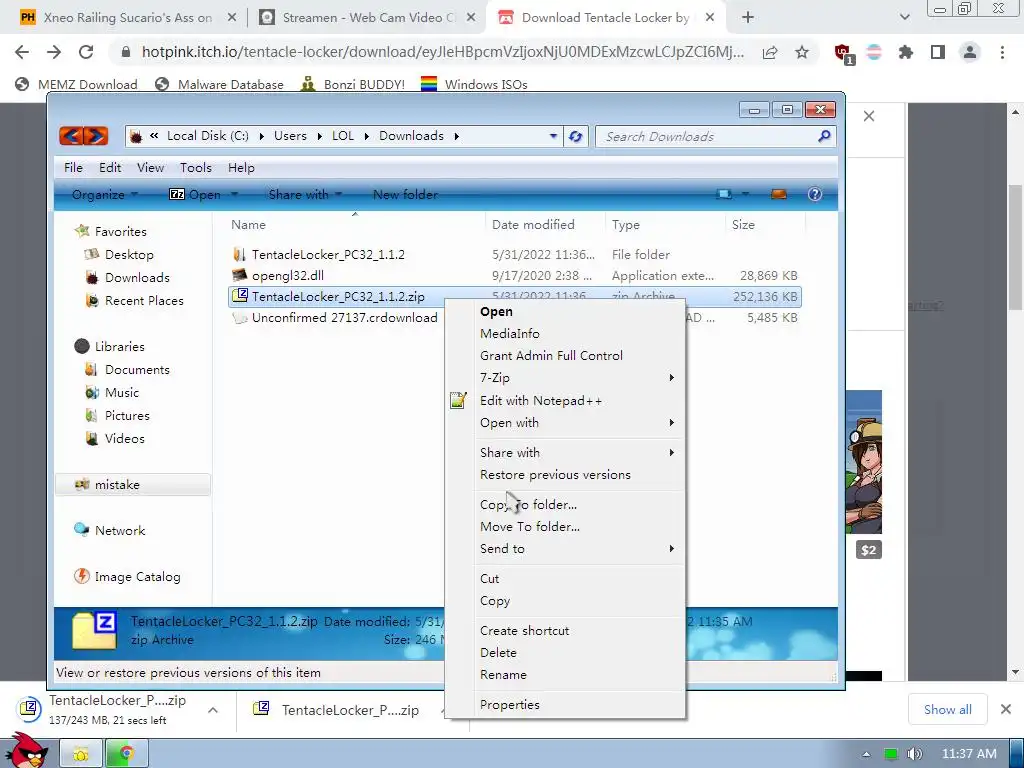This screenshot has width=1024, height=768.
Task: Select Properties in context menu
Action: pos(566,705)
